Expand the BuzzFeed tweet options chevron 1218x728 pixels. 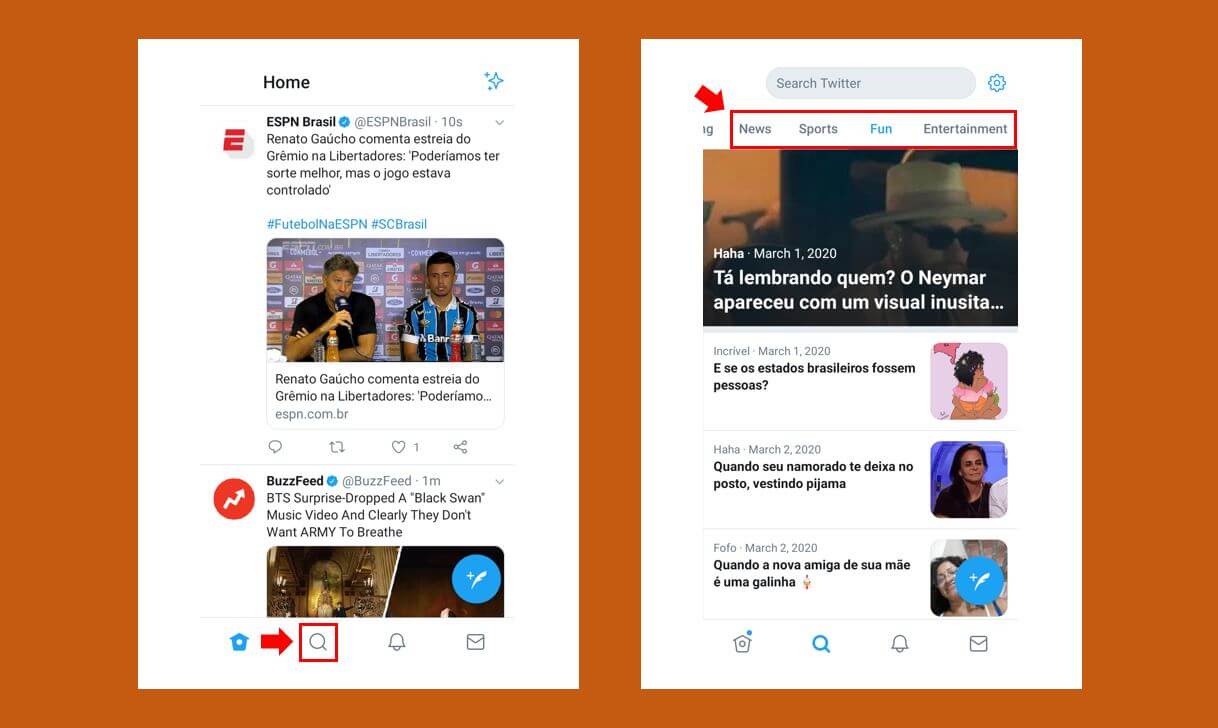[x=499, y=481]
